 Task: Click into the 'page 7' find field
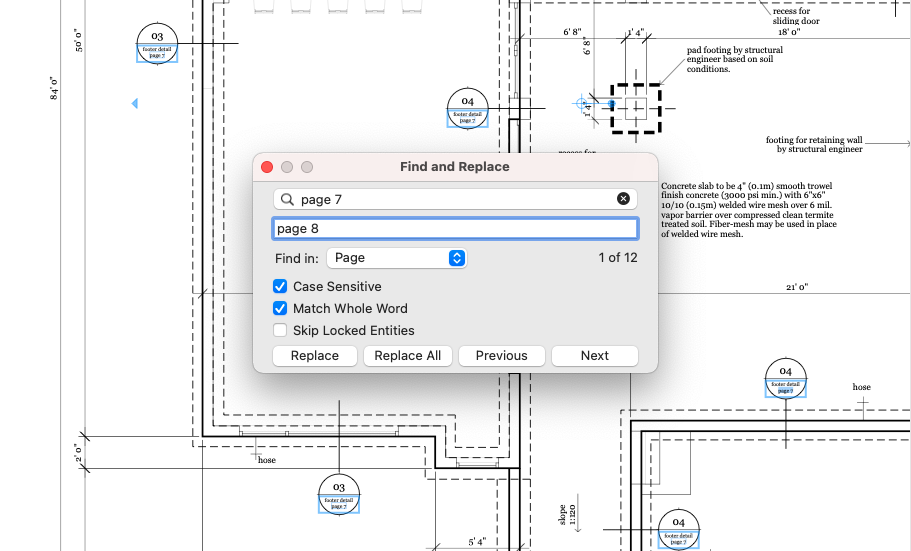pyautogui.click(x=455, y=199)
